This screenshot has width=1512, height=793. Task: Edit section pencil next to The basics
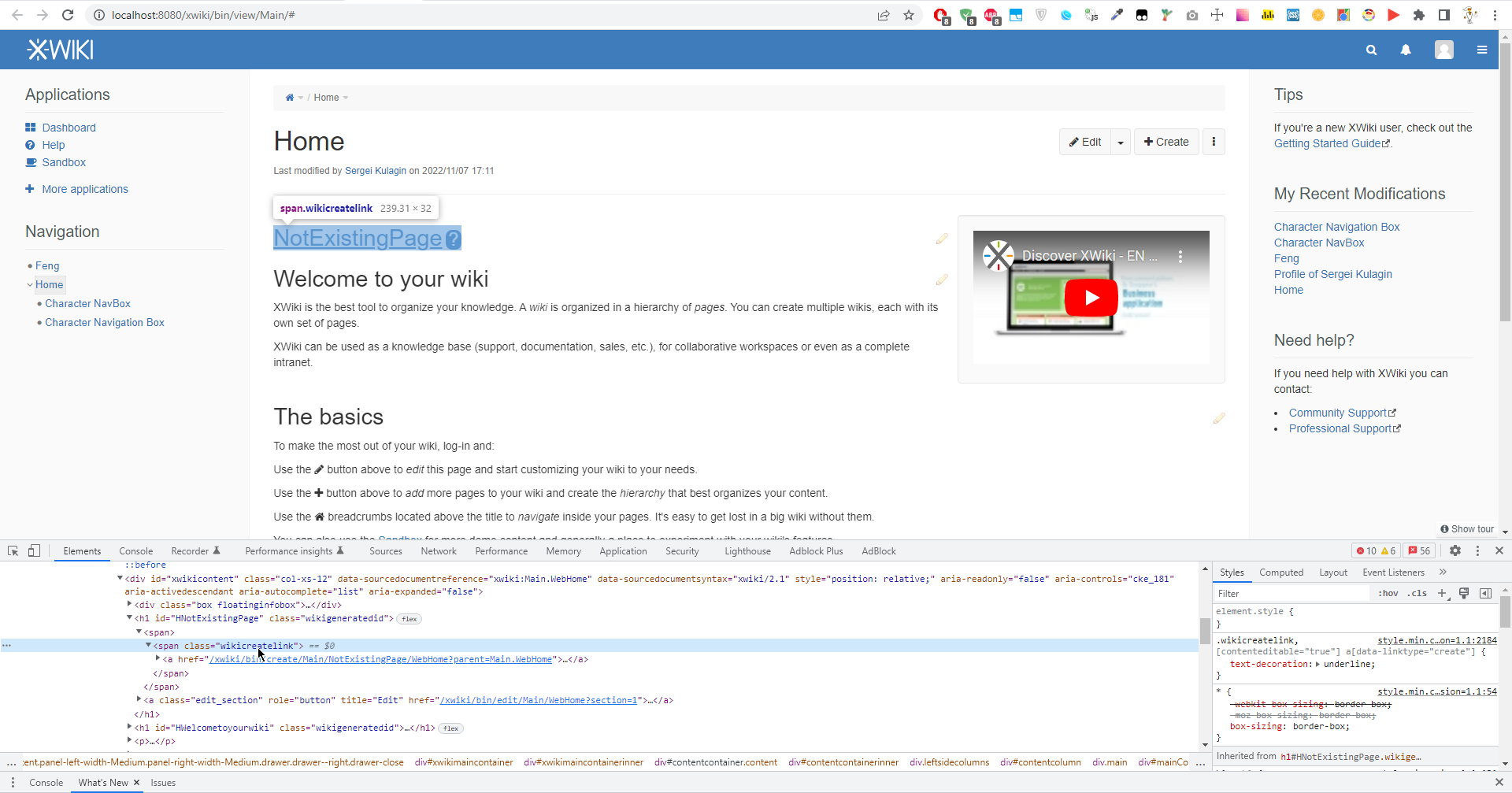coord(1219,418)
